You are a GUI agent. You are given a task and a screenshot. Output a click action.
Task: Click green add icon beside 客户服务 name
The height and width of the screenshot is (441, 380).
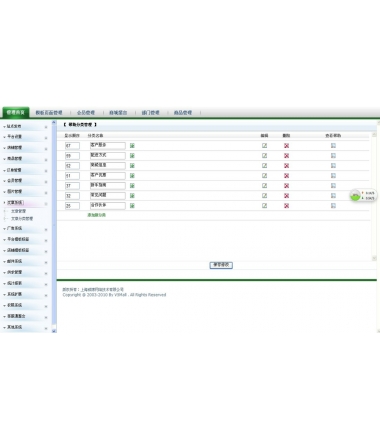[132, 146]
